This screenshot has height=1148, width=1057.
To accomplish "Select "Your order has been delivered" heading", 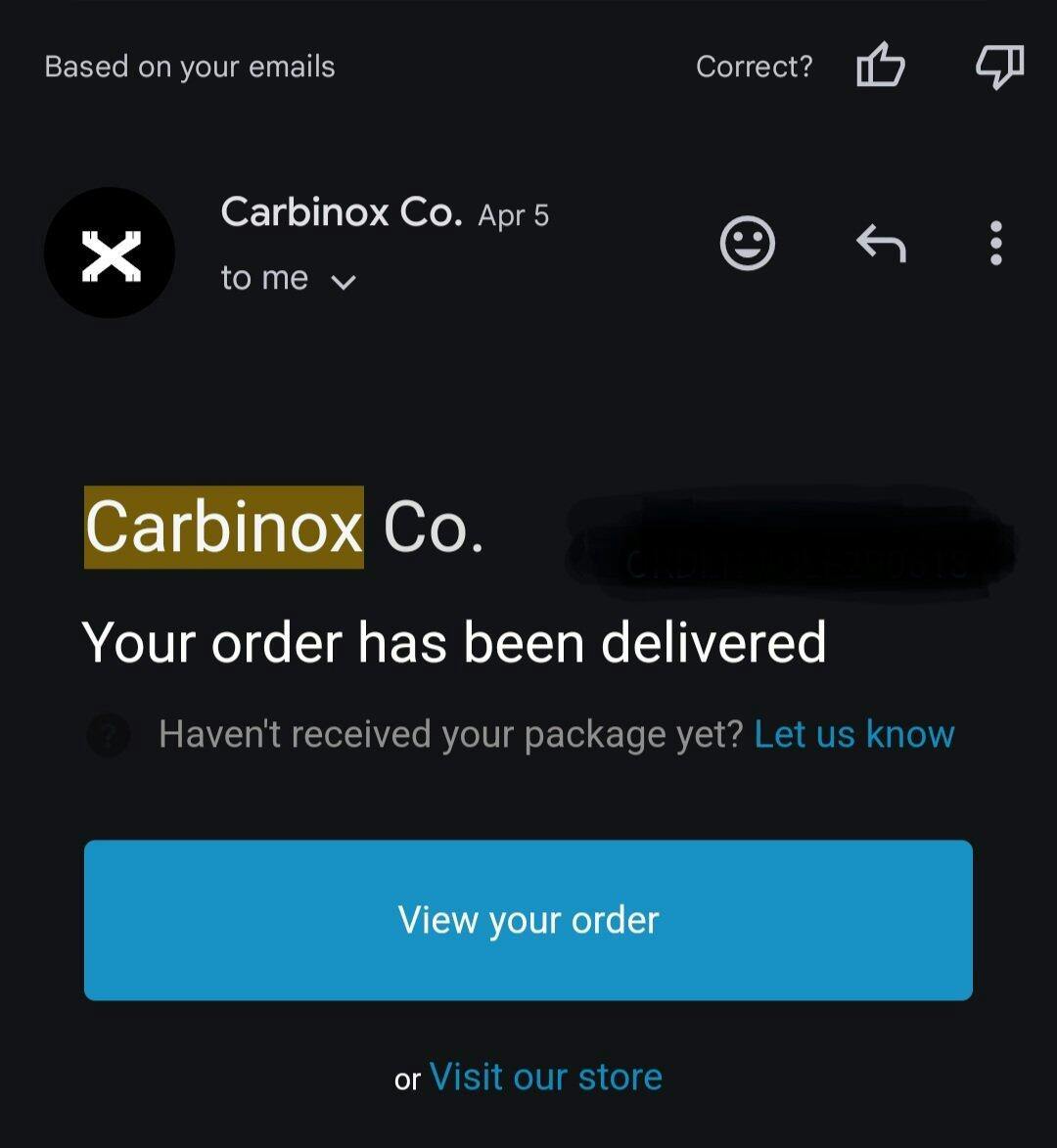I will pos(454,642).
